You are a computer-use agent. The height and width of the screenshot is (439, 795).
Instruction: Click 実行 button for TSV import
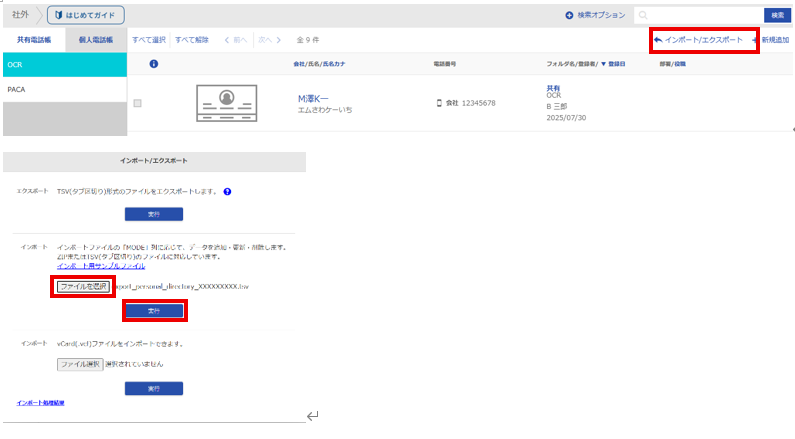[x=154, y=311]
